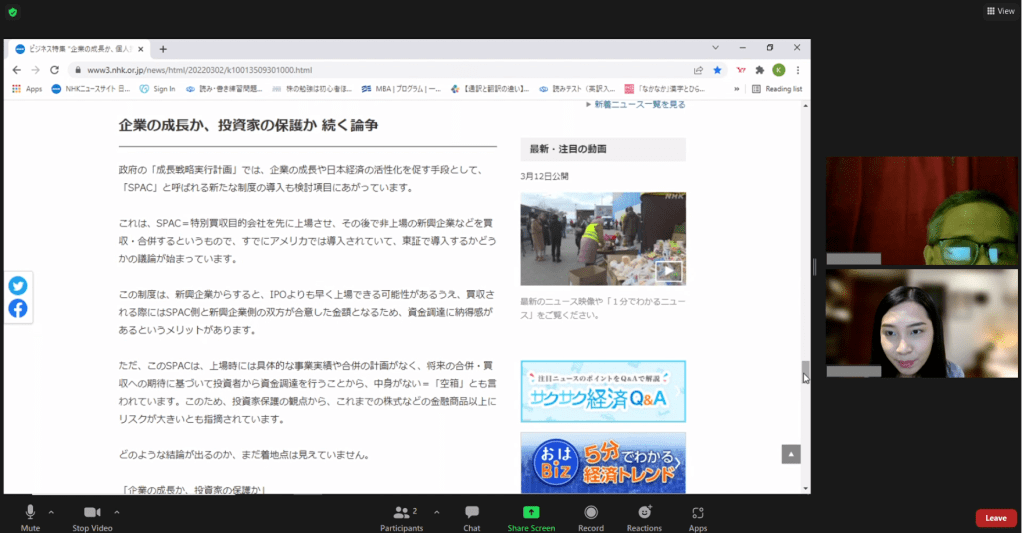Viewport: 1022px width, 533px height.
Task: Leave the meeting
Action: click(x=995, y=518)
